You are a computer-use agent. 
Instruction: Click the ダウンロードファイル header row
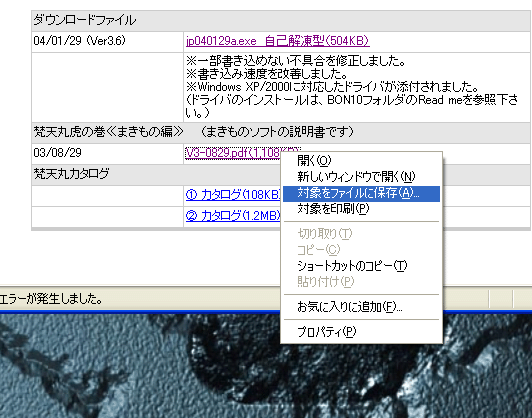coord(281,21)
